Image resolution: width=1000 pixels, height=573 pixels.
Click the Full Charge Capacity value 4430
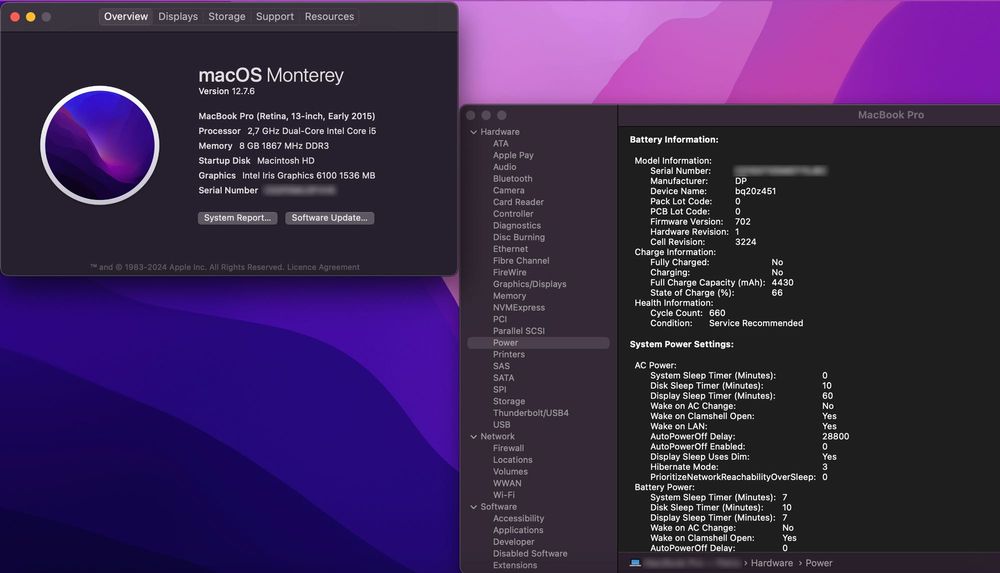tap(783, 283)
